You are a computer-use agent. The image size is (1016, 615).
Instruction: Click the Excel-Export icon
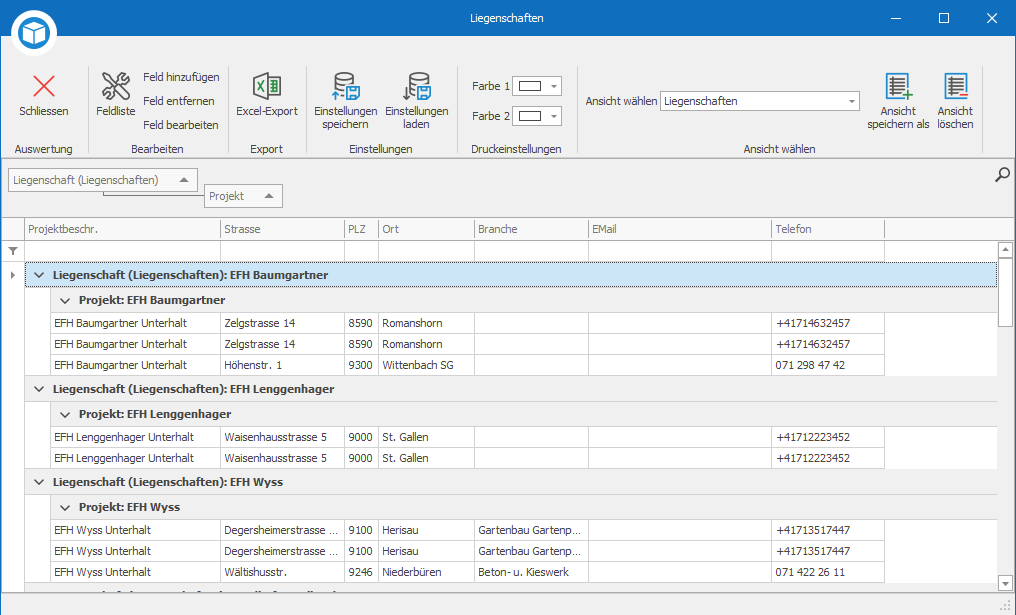coord(266,86)
